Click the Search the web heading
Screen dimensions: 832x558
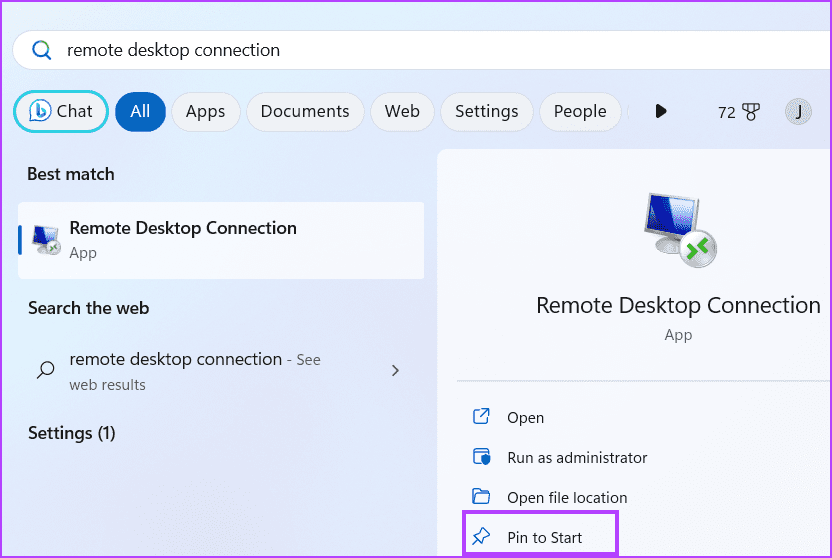(89, 308)
